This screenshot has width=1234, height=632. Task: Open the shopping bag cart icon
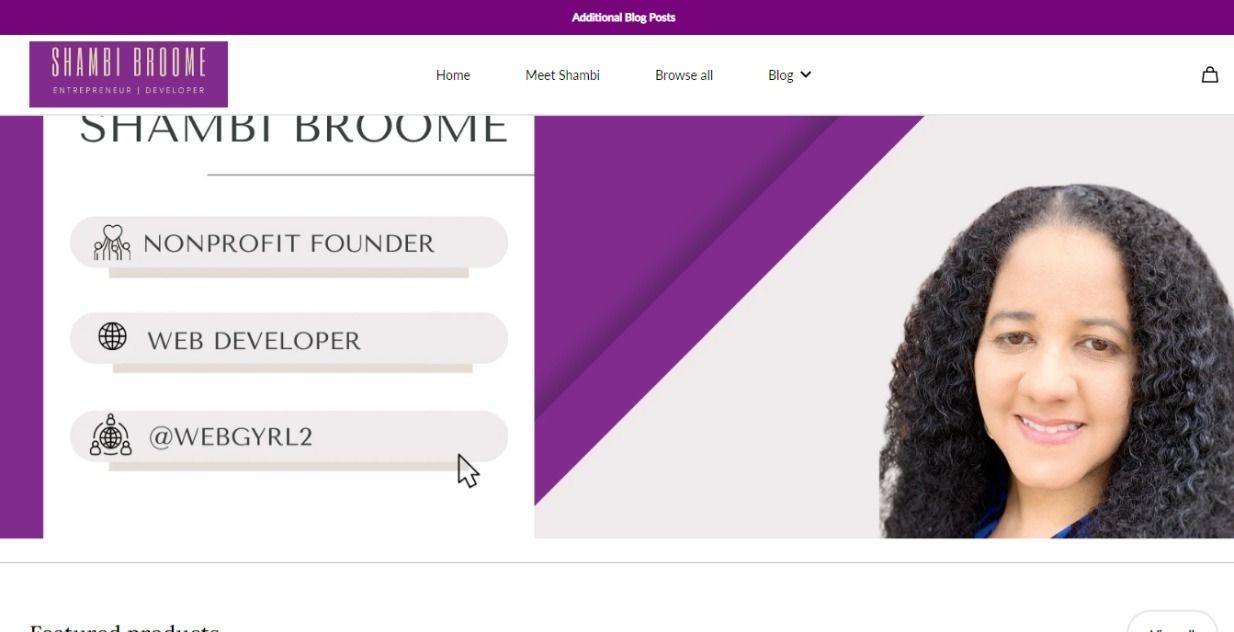click(1209, 75)
